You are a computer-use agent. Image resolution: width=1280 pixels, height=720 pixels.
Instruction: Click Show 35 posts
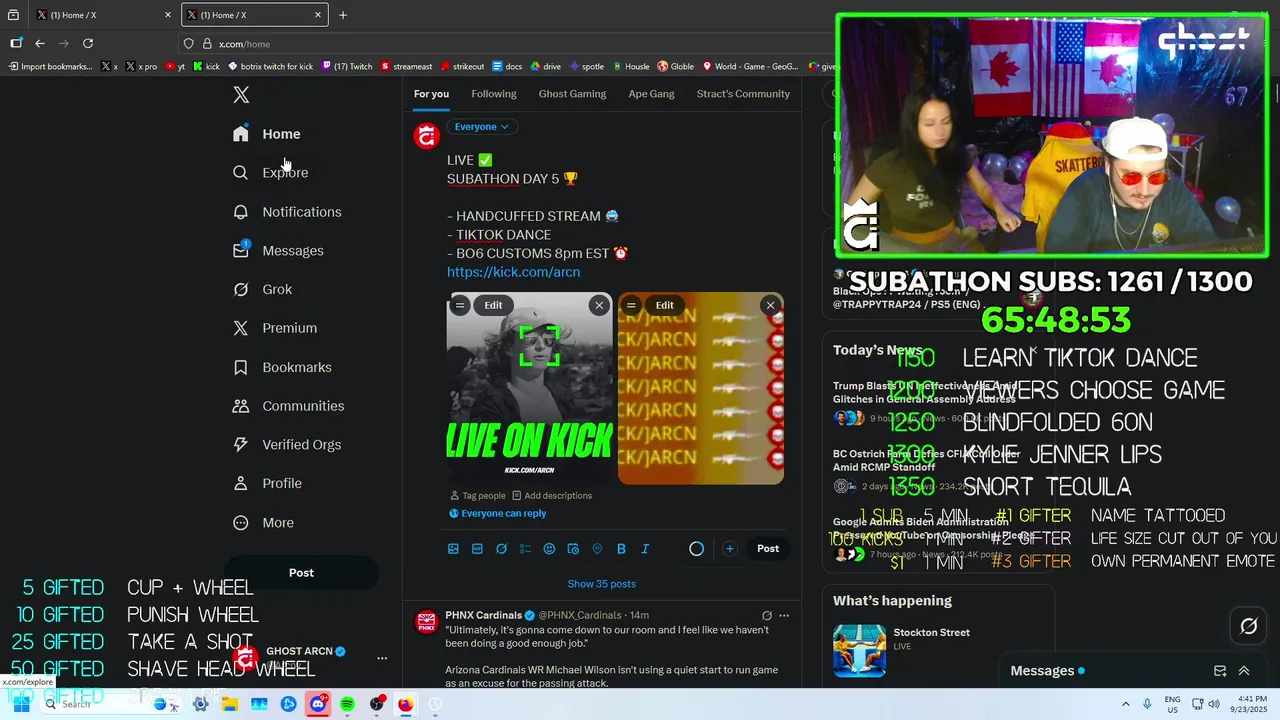click(x=602, y=584)
